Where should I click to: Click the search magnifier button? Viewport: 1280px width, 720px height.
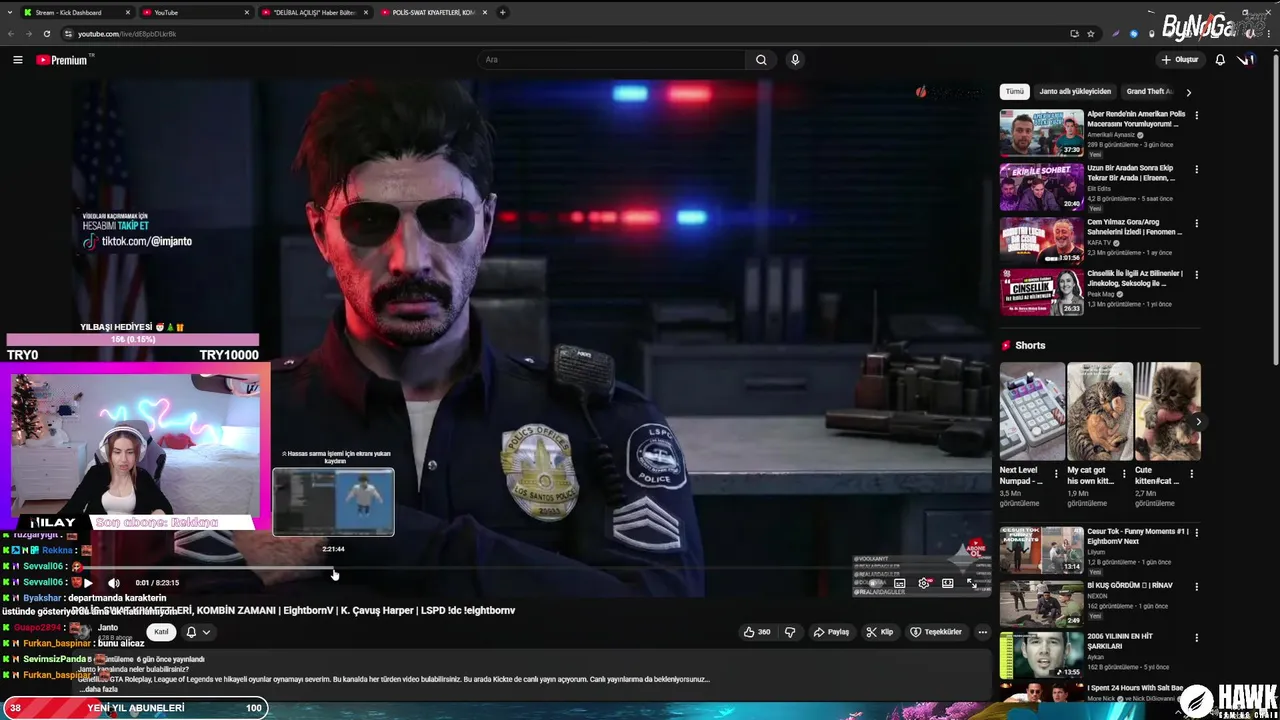coord(761,60)
